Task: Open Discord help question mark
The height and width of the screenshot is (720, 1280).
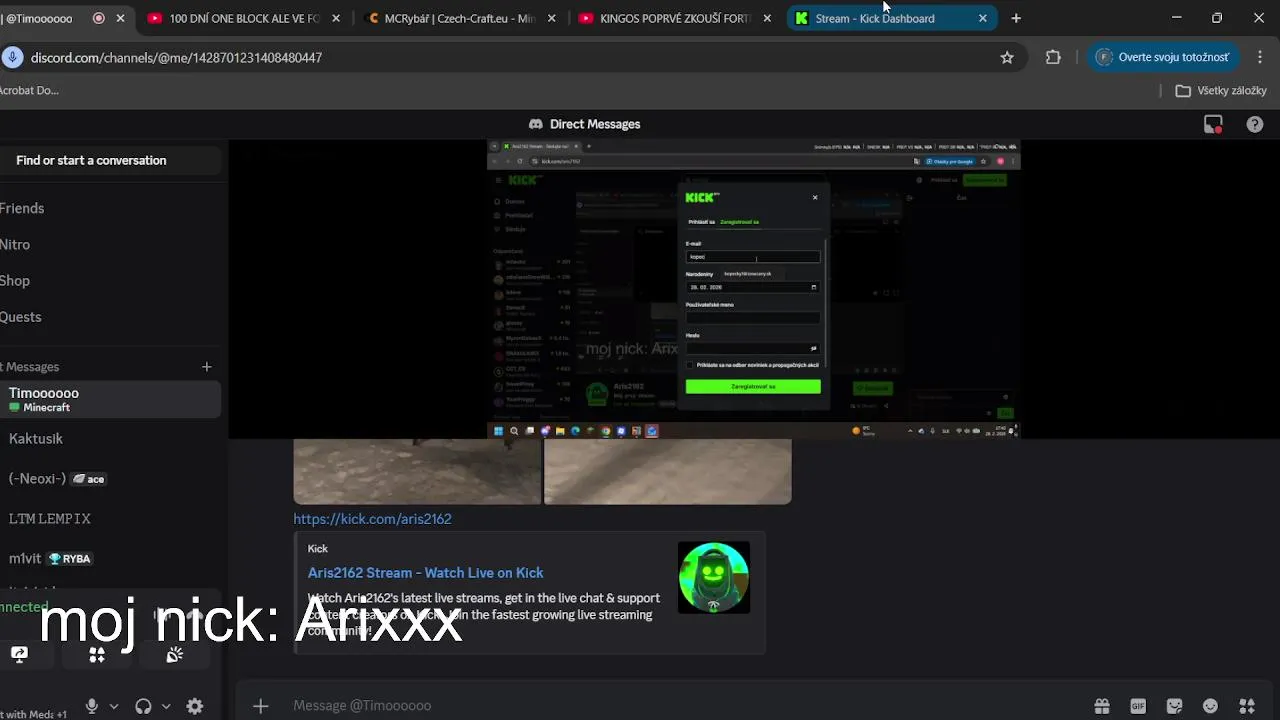Action: pos(1255,124)
